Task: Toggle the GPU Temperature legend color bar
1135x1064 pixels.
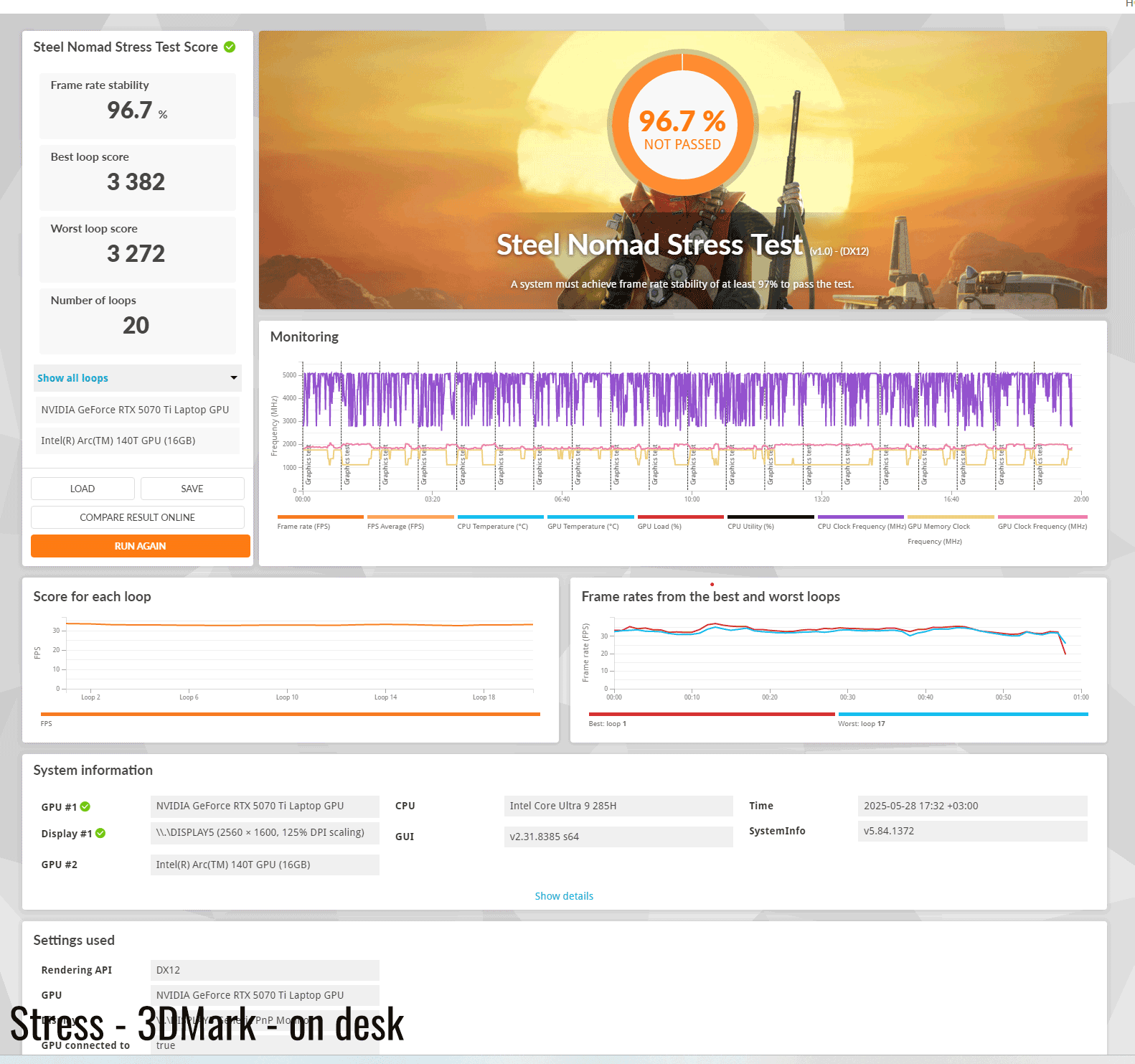Action: [590, 517]
